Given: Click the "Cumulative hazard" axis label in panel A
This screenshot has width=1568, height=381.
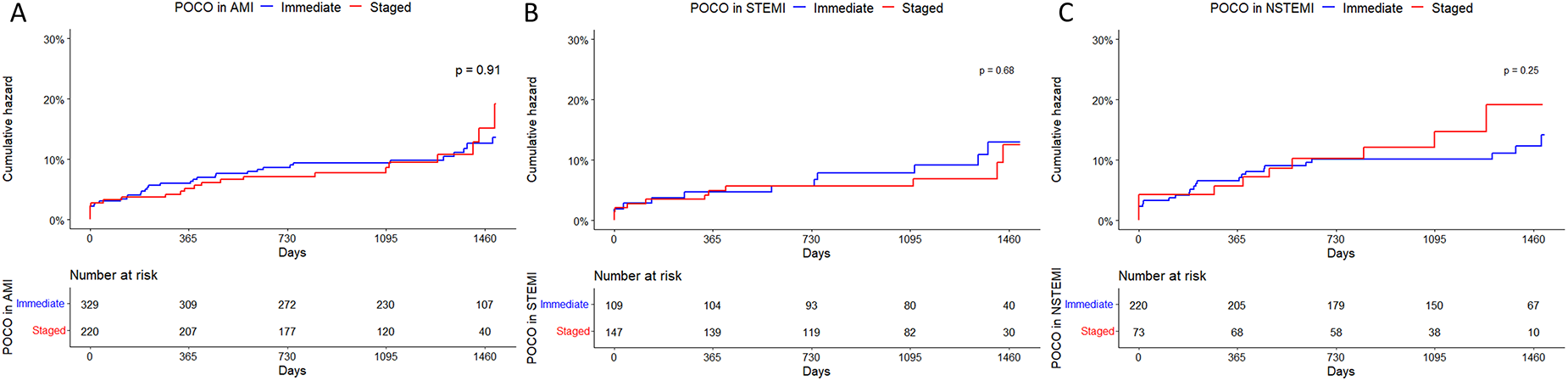Looking at the screenshot, I should pos(8,129).
